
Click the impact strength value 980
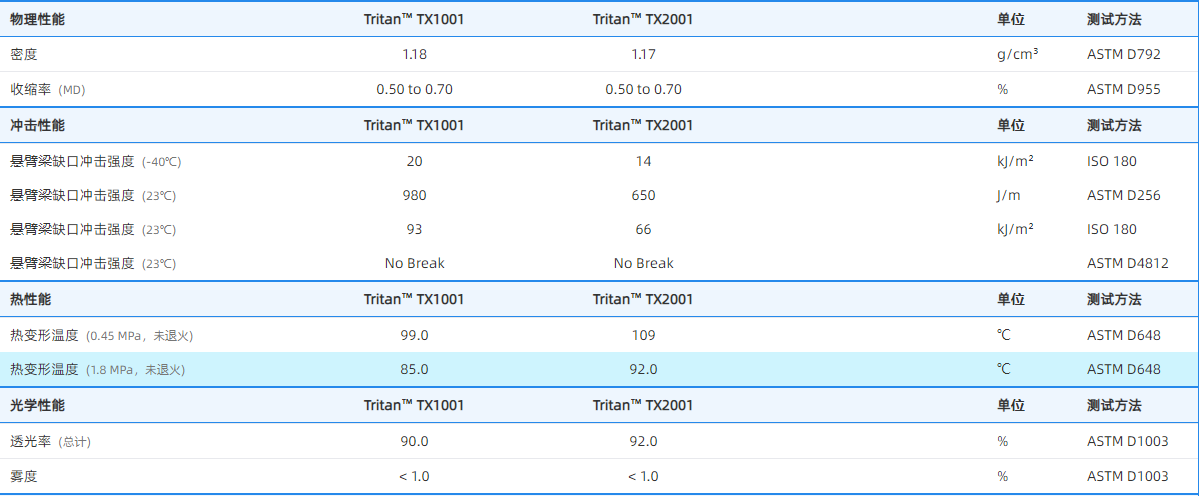[414, 195]
